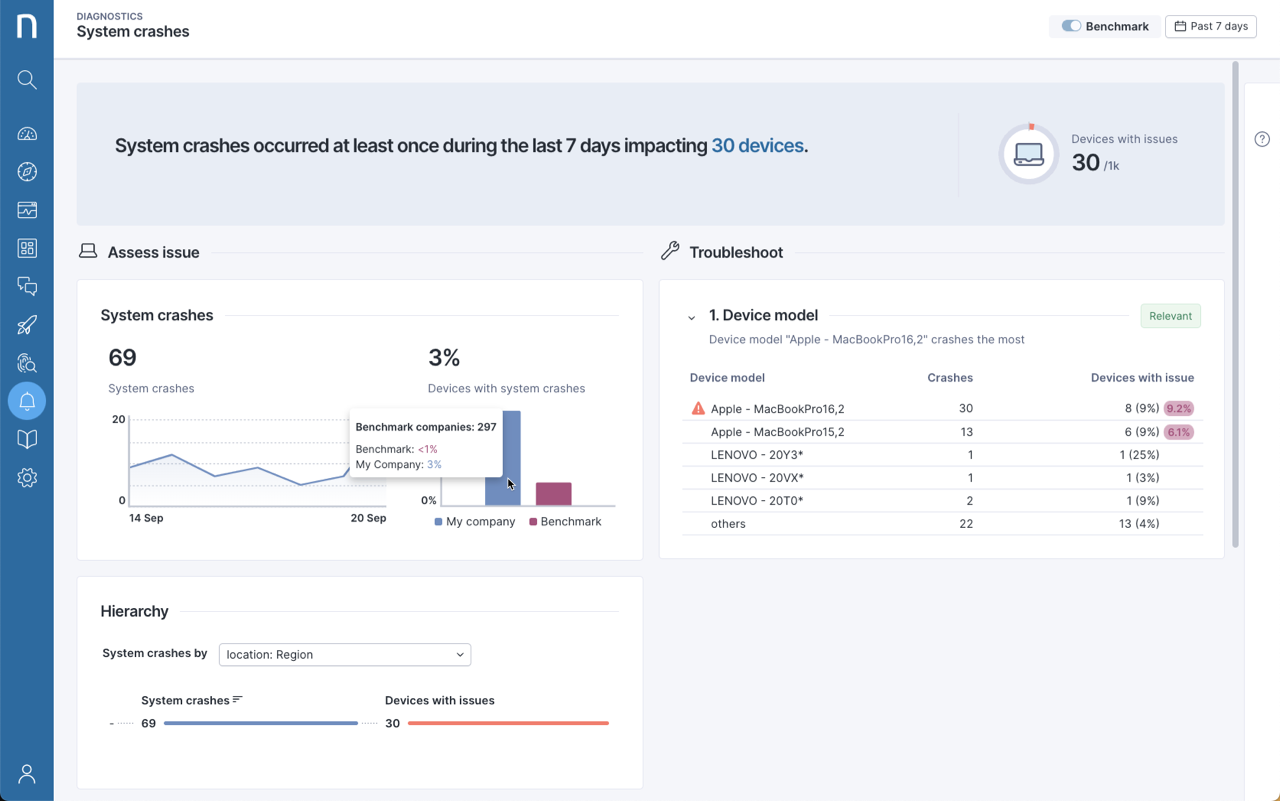
Task: Click the rocket remote actions icon
Action: tap(27, 324)
